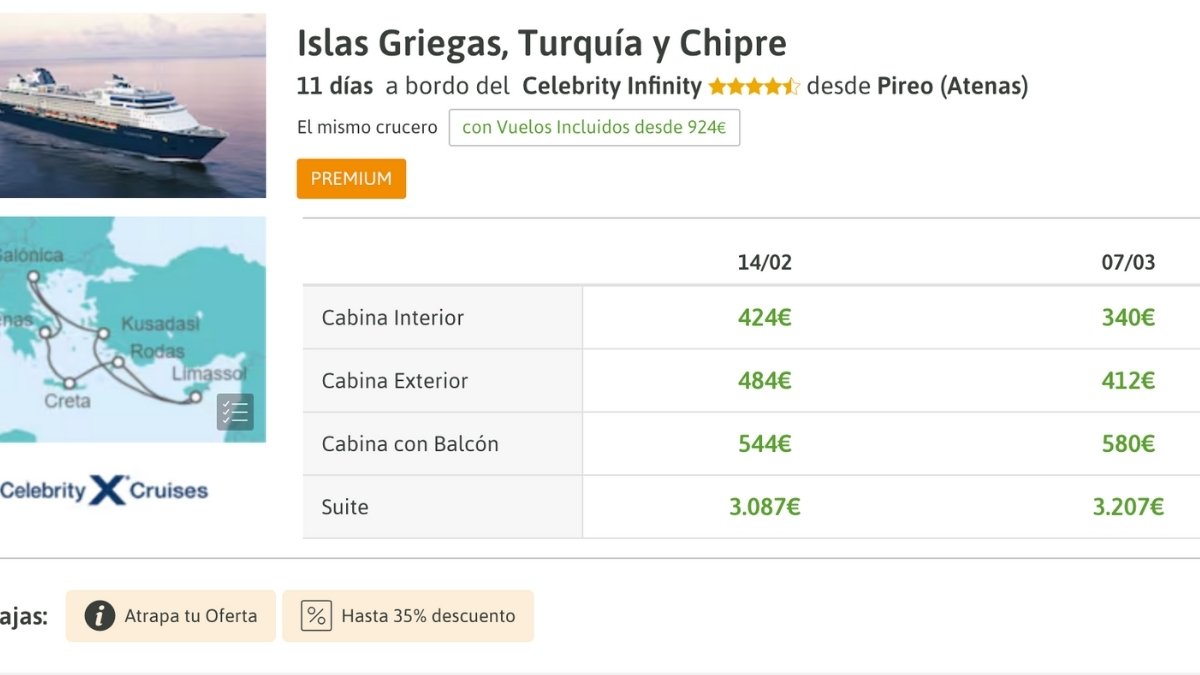Select 340€ Cabina Interior price for 07/03

pyautogui.click(x=1128, y=318)
